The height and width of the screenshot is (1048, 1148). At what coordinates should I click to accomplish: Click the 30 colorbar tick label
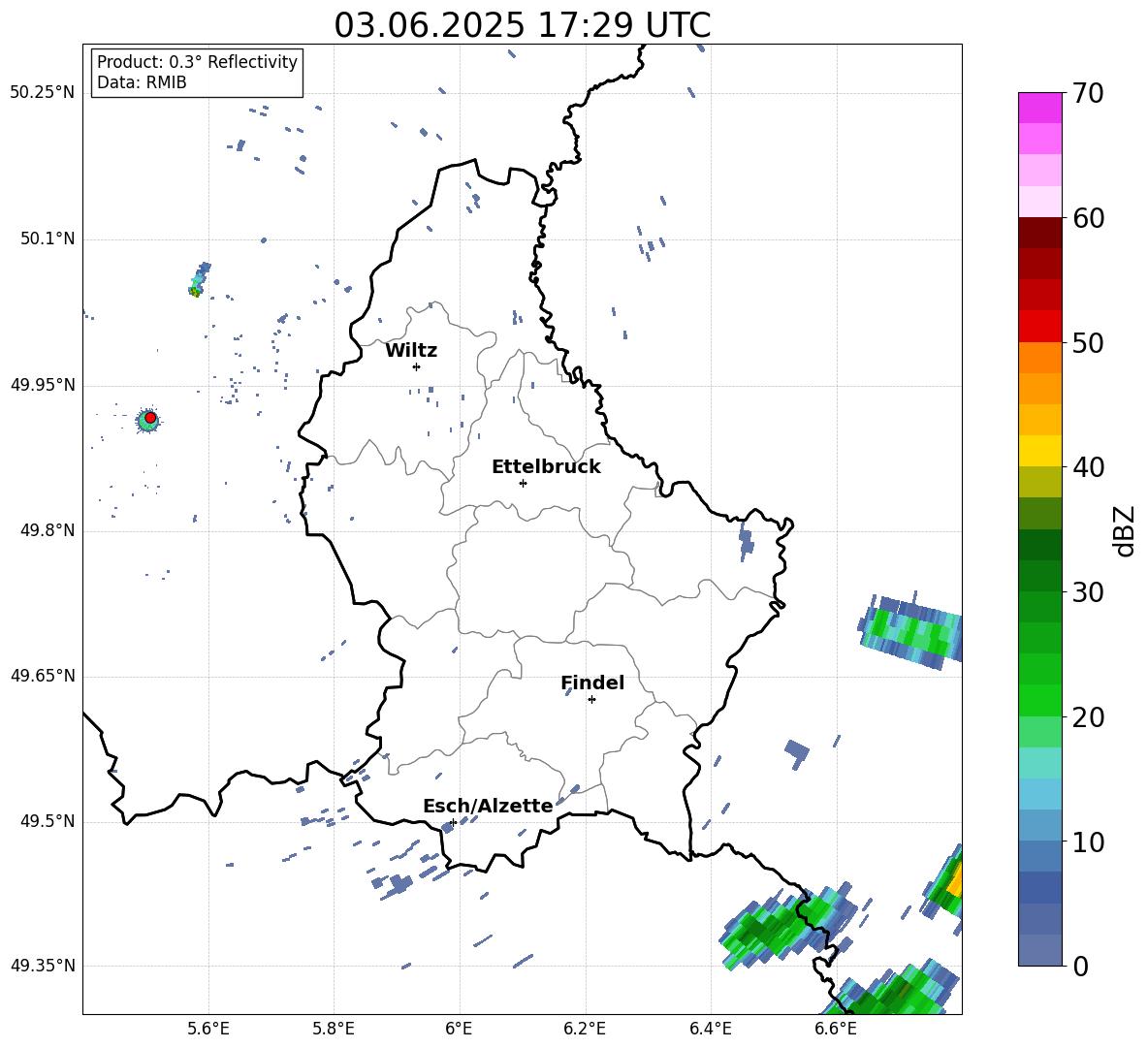coord(1088,592)
